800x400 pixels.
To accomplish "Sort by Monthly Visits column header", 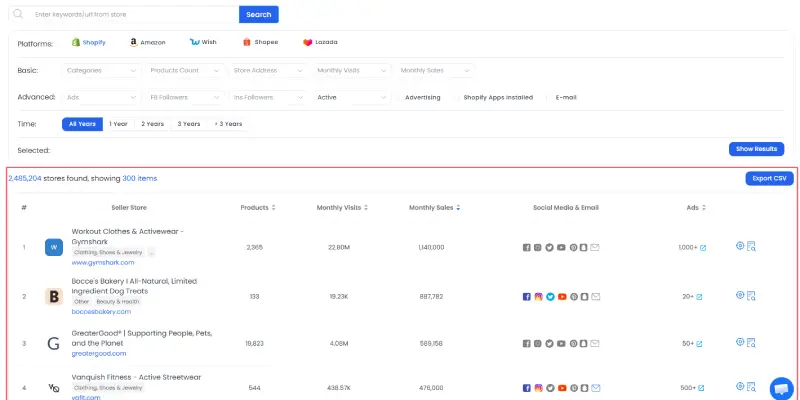I will tap(342, 208).
